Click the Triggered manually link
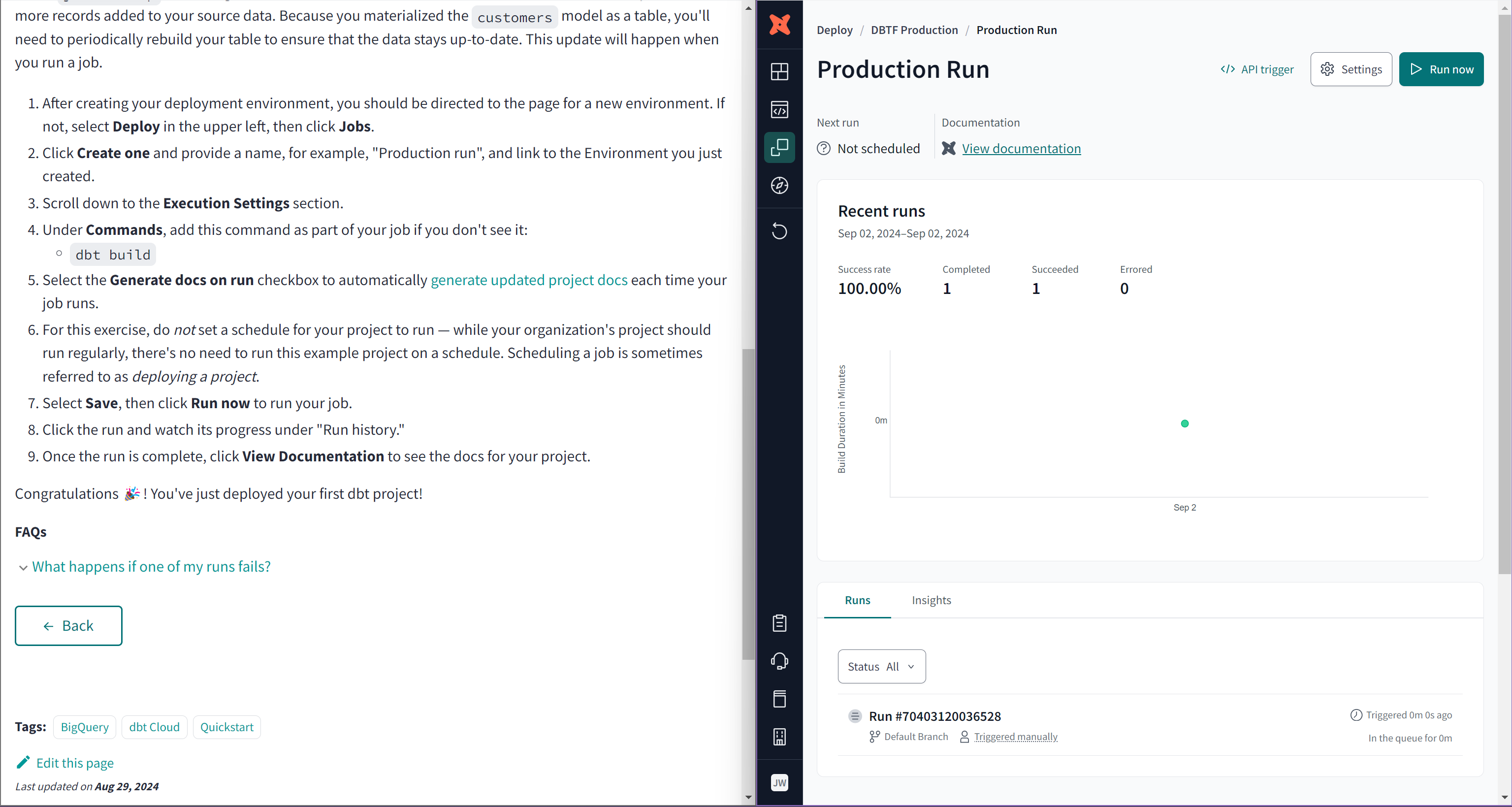Viewport: 1512px width, 807px height. point(1015,737)
